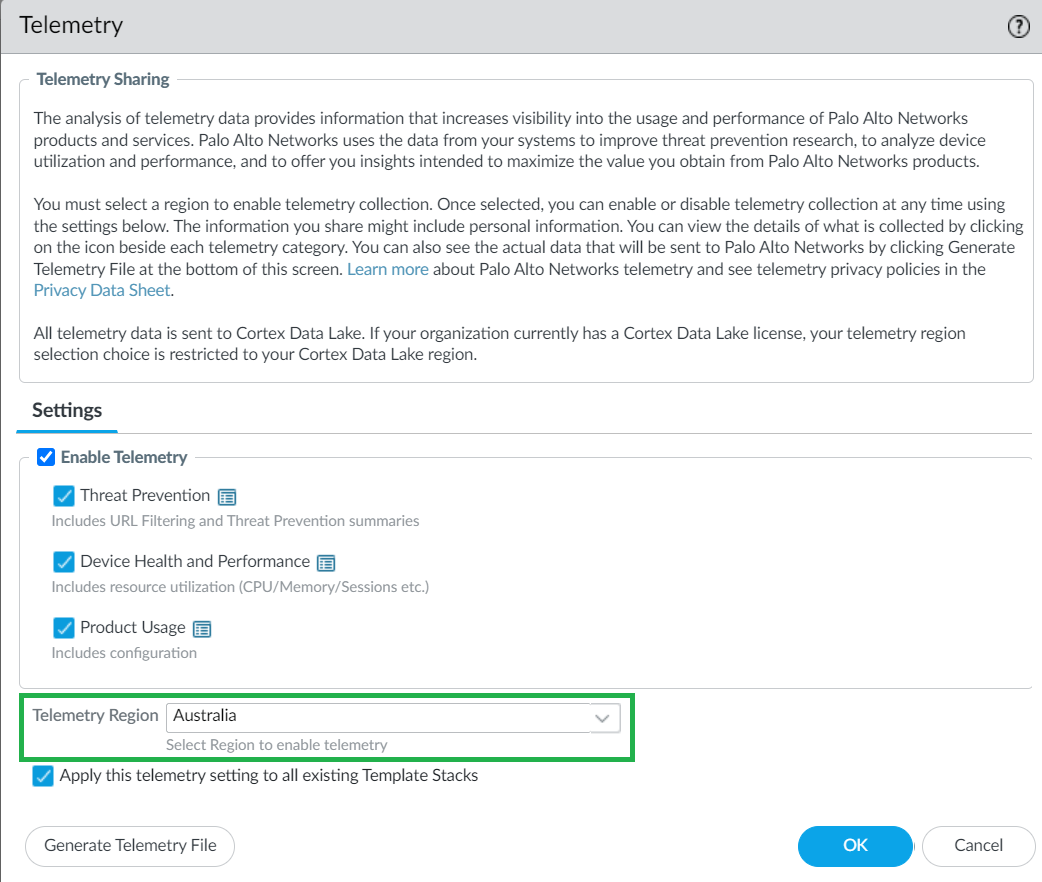The width and height of the screenshot is (1042, 882).
Task: Switch to the Settings tab
Action: click(67, 410)
